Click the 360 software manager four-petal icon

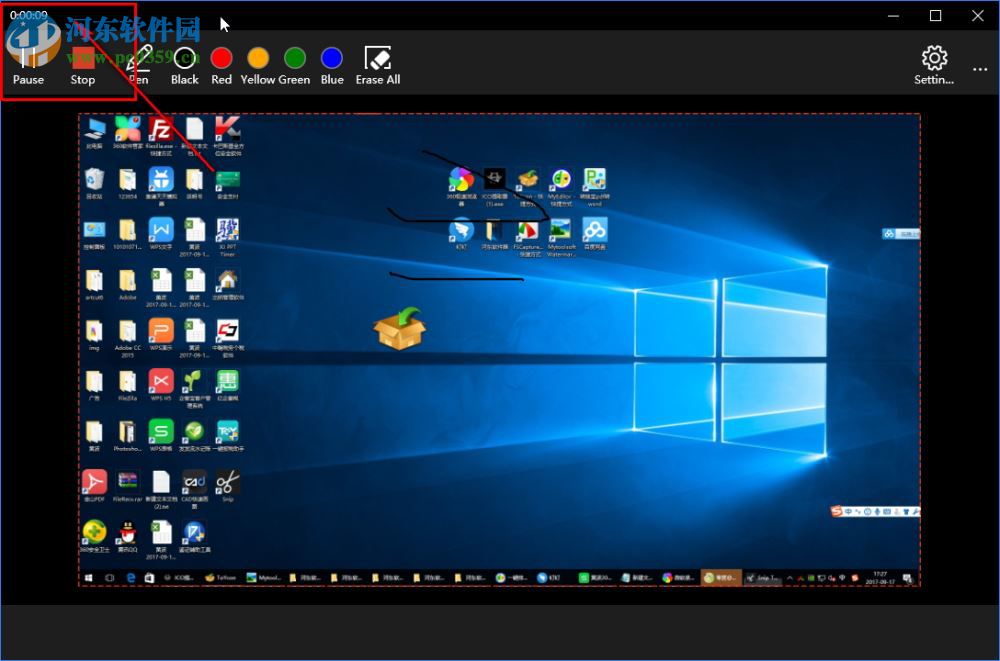point(128,133)
